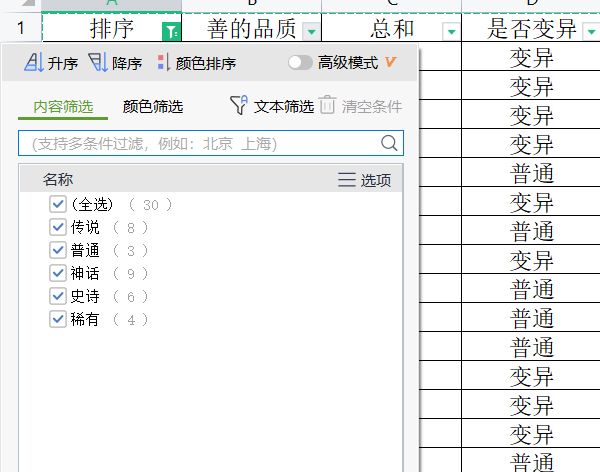The image size is (600, 472).
Task: Open the active filter button on 排序
Action: [171, 31]
